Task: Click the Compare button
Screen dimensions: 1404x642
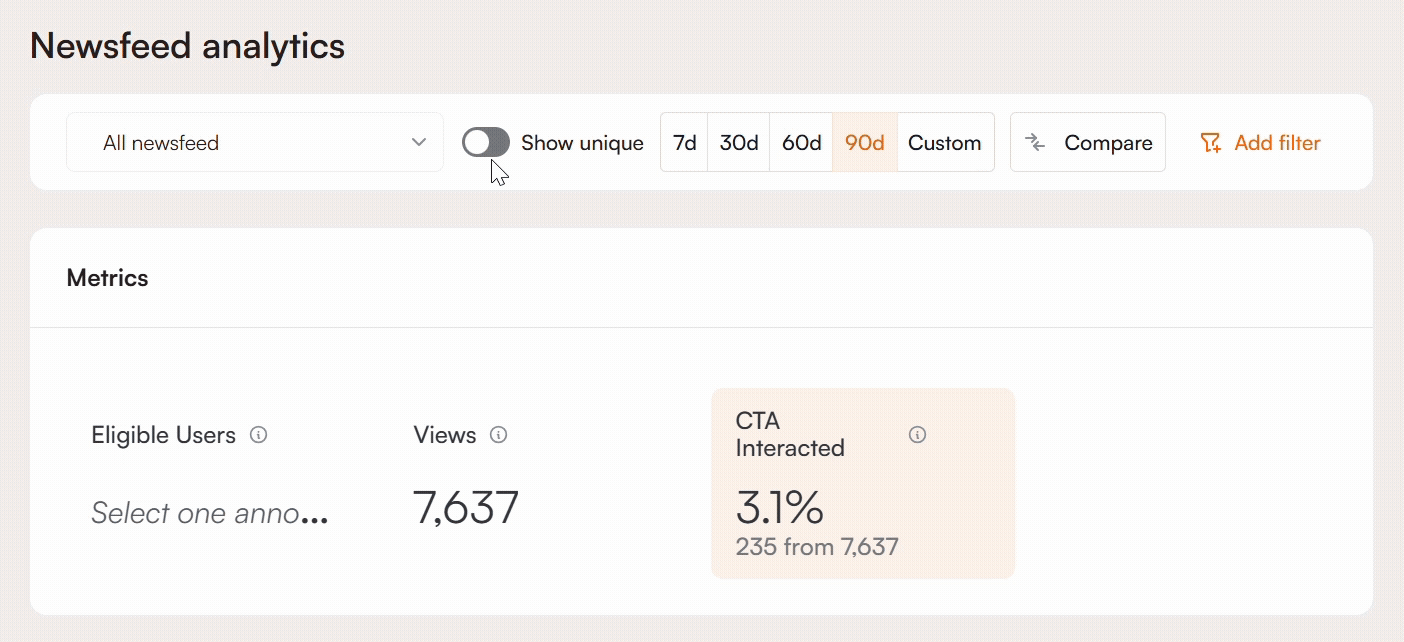Action: 1088,143
